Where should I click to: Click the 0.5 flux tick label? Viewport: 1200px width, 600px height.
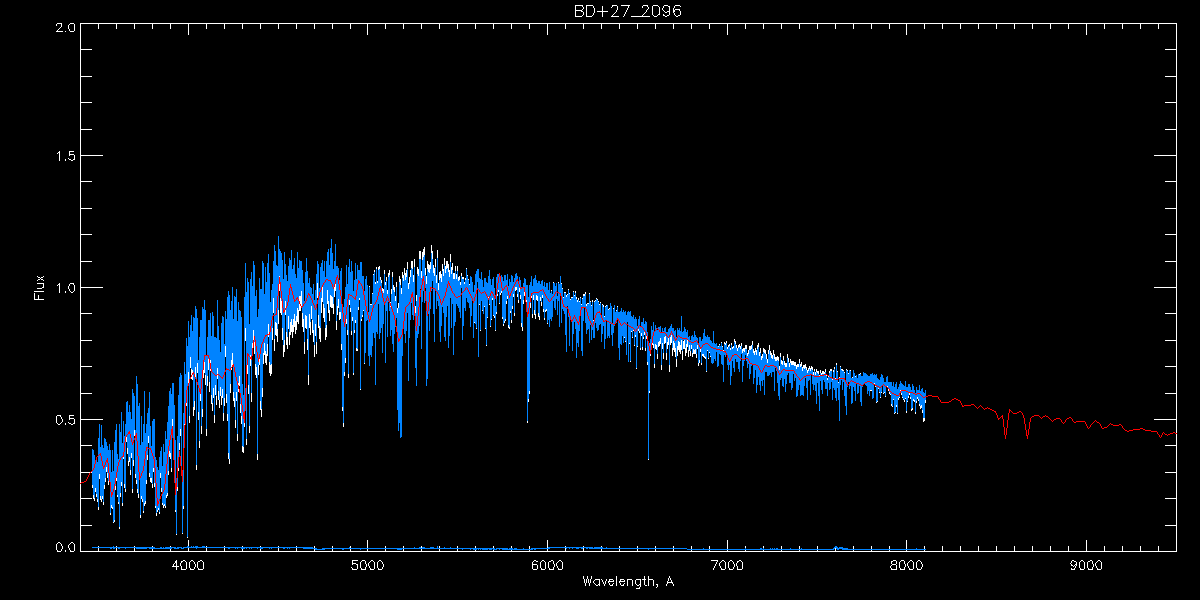click(65, 419)
